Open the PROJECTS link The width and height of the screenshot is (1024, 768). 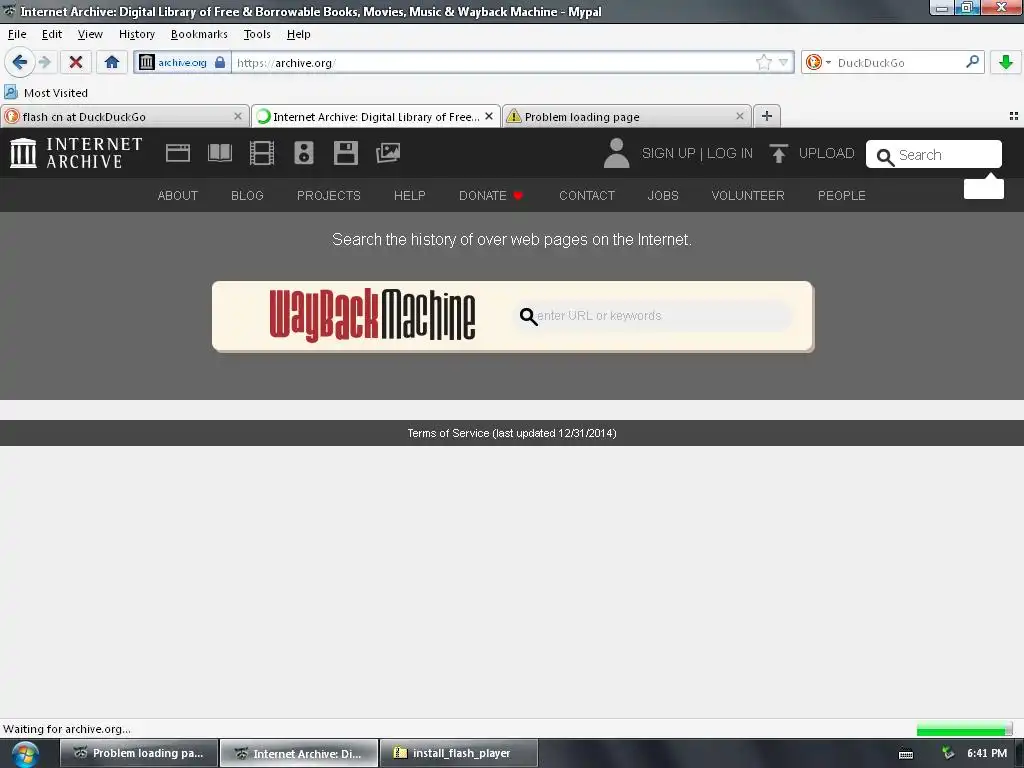(x=328, y=195)
